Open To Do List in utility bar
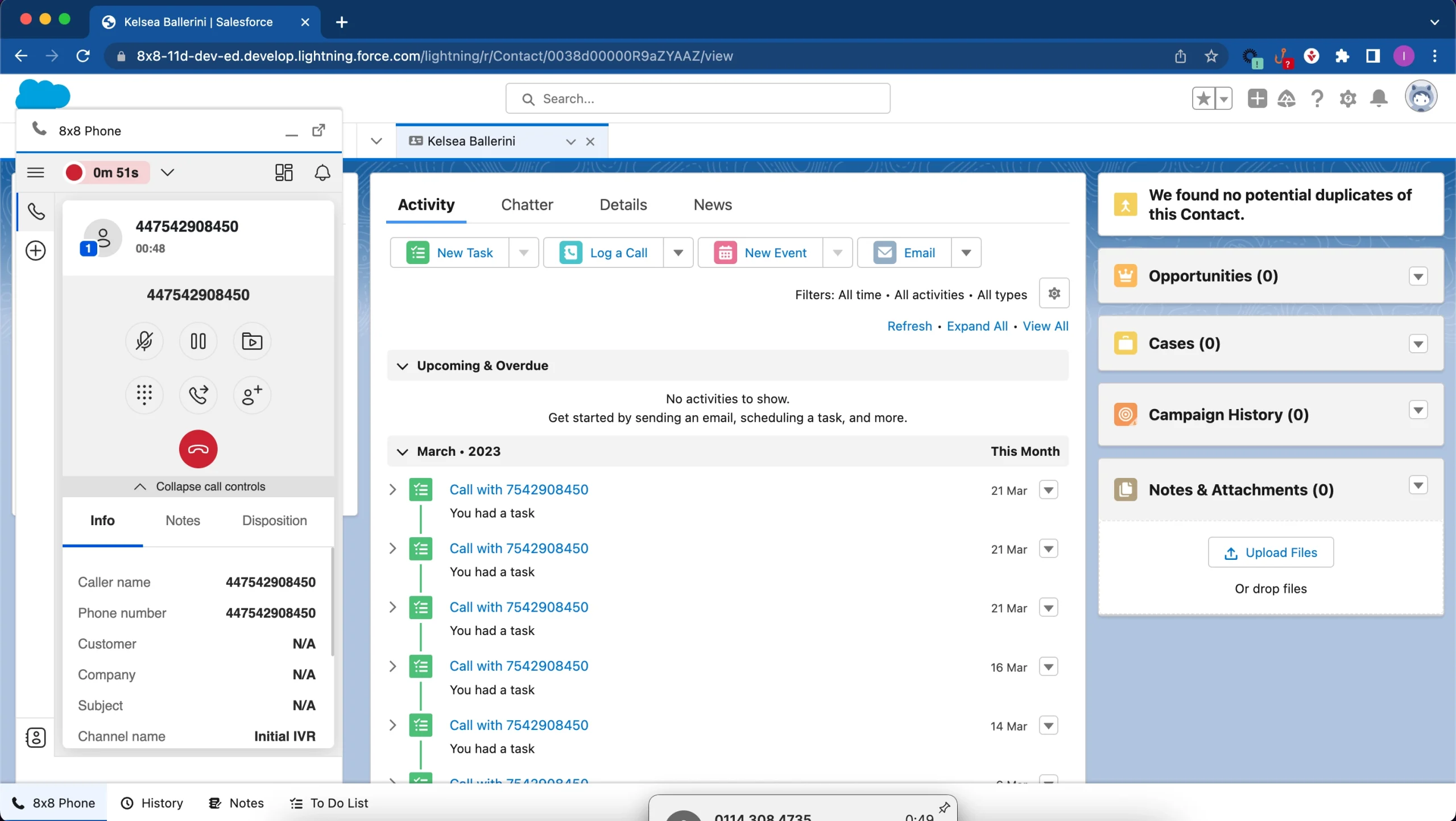The image size is (1456, 821). point(329,803)
